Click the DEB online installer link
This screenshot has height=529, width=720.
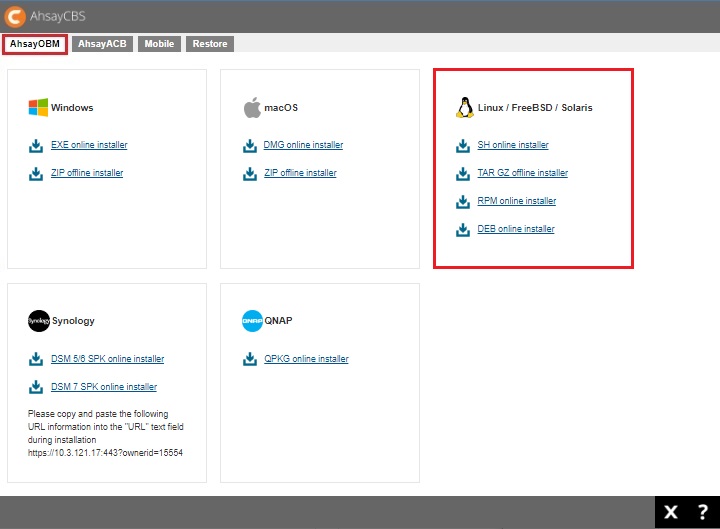click(515, 229)
